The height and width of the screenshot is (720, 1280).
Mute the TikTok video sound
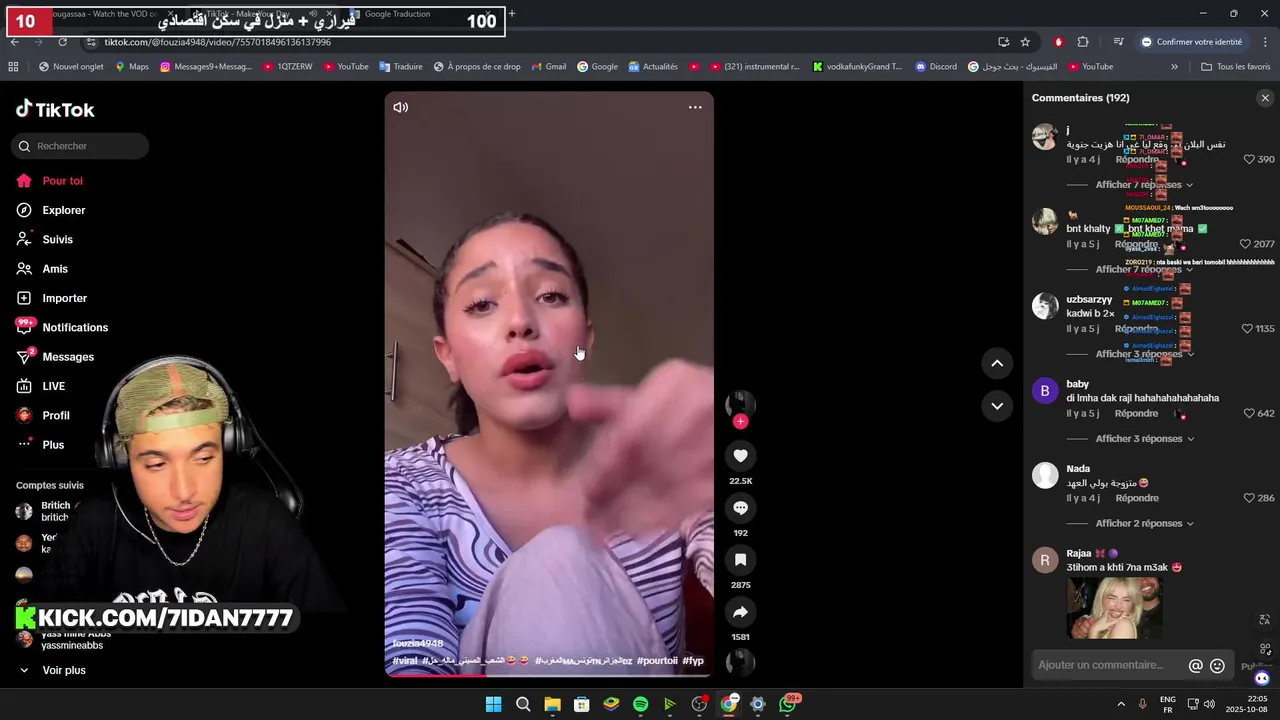pyautogui.click(x=401, y=107)
